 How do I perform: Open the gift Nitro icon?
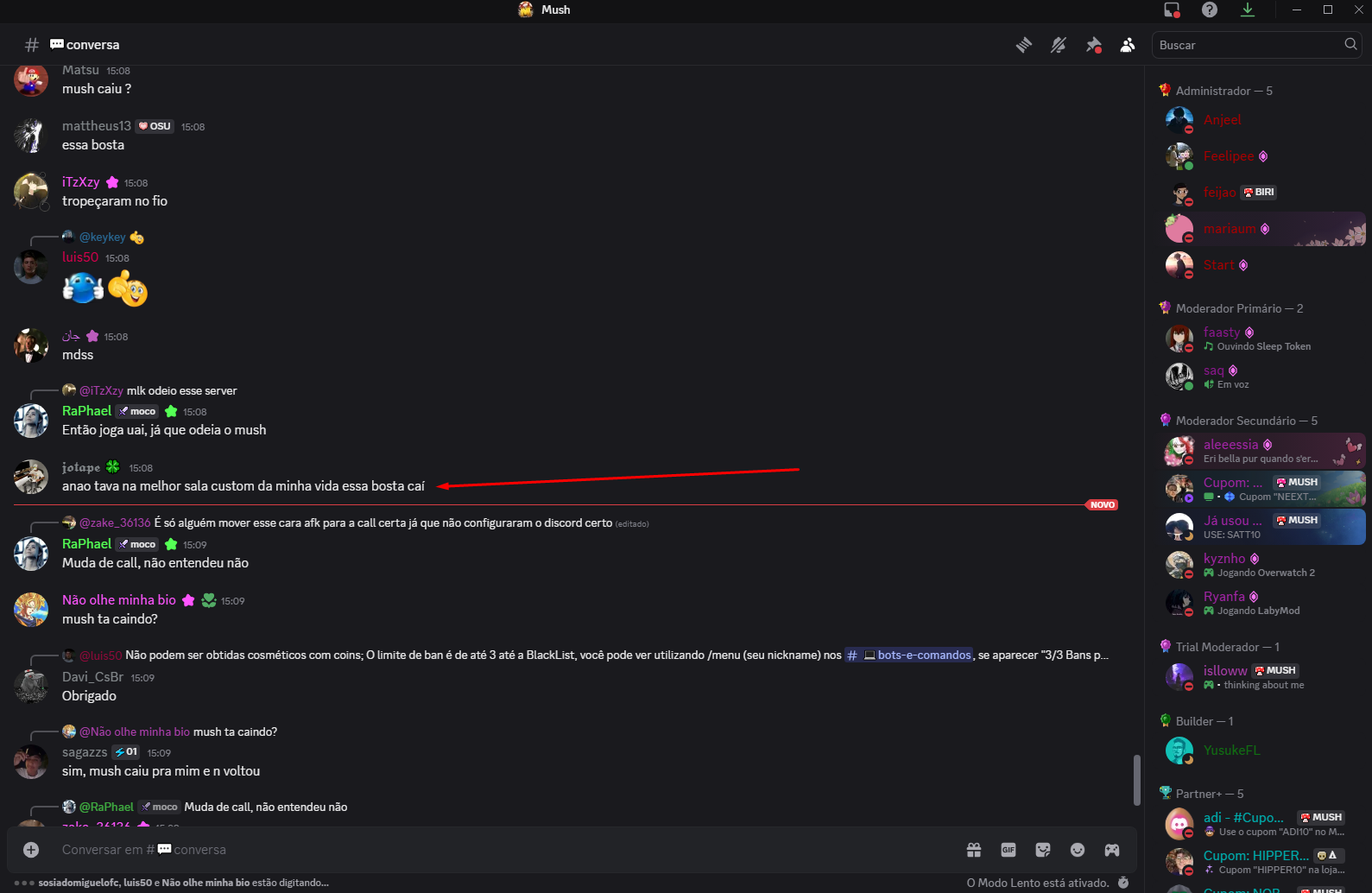coord(974,850)
